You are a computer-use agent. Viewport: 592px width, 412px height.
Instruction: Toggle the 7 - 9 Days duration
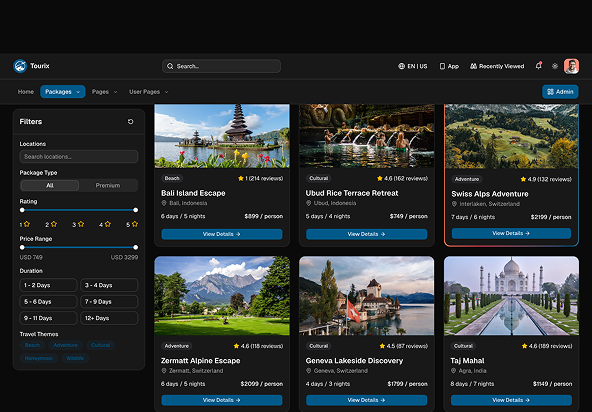coord(109,302)
